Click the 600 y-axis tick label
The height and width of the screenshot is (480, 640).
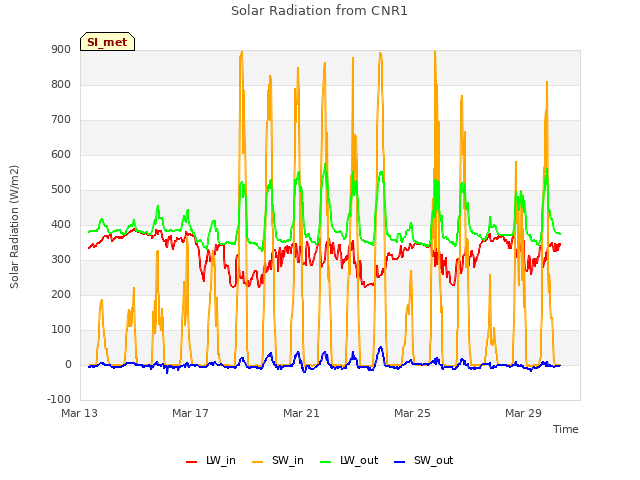pos(61,155)
